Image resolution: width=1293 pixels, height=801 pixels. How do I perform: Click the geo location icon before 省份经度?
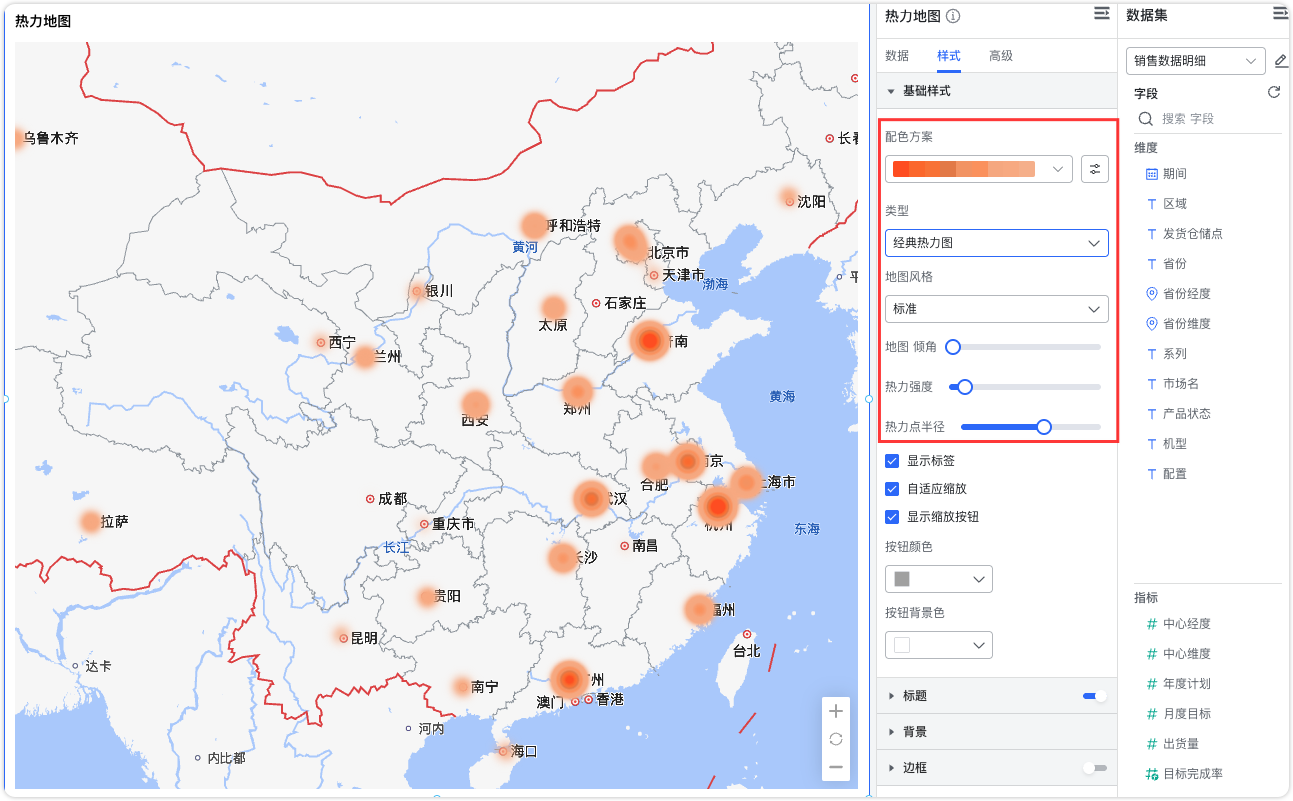coord(1151,293)
